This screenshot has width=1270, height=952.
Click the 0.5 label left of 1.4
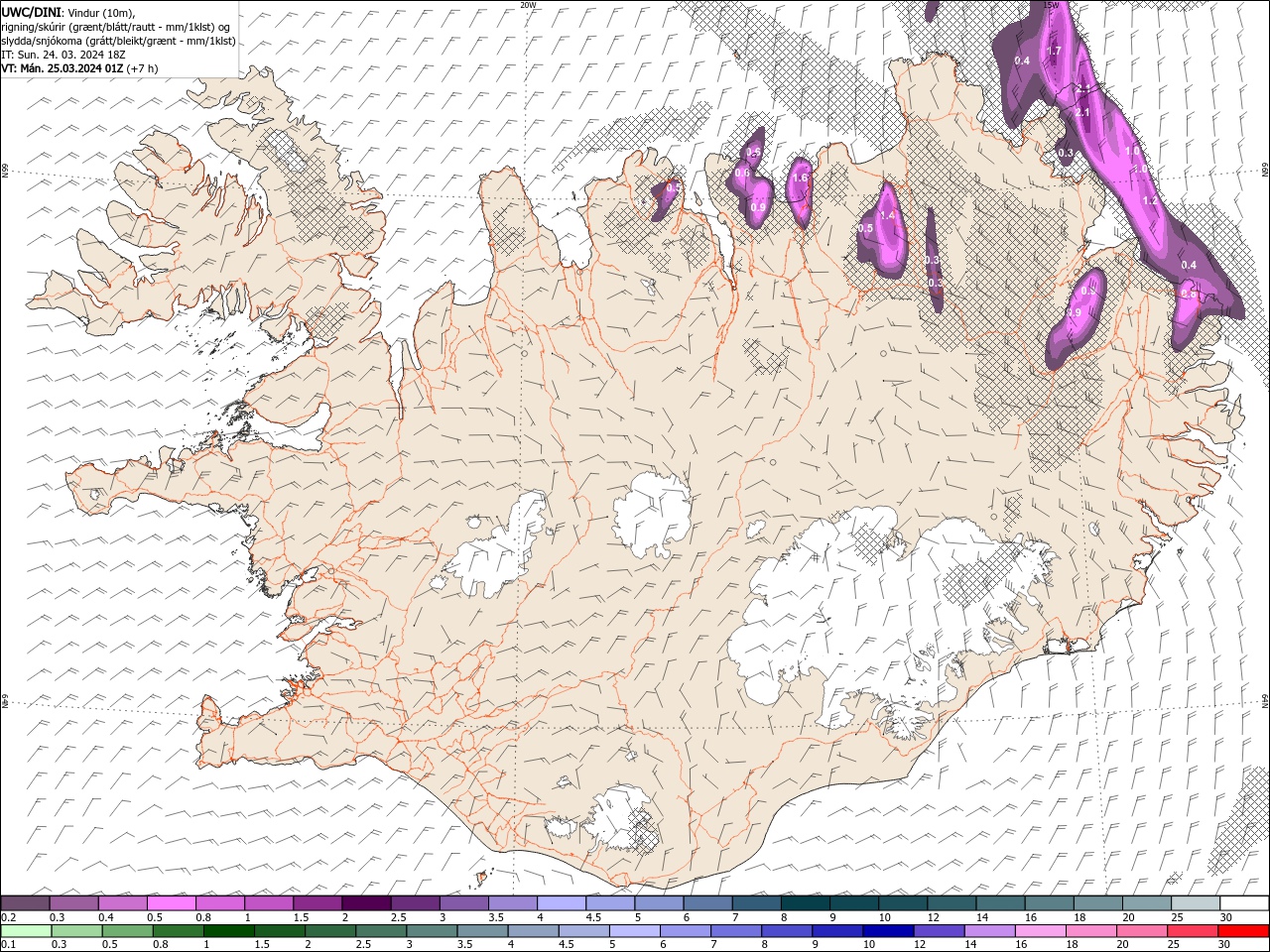coord(864,228)
